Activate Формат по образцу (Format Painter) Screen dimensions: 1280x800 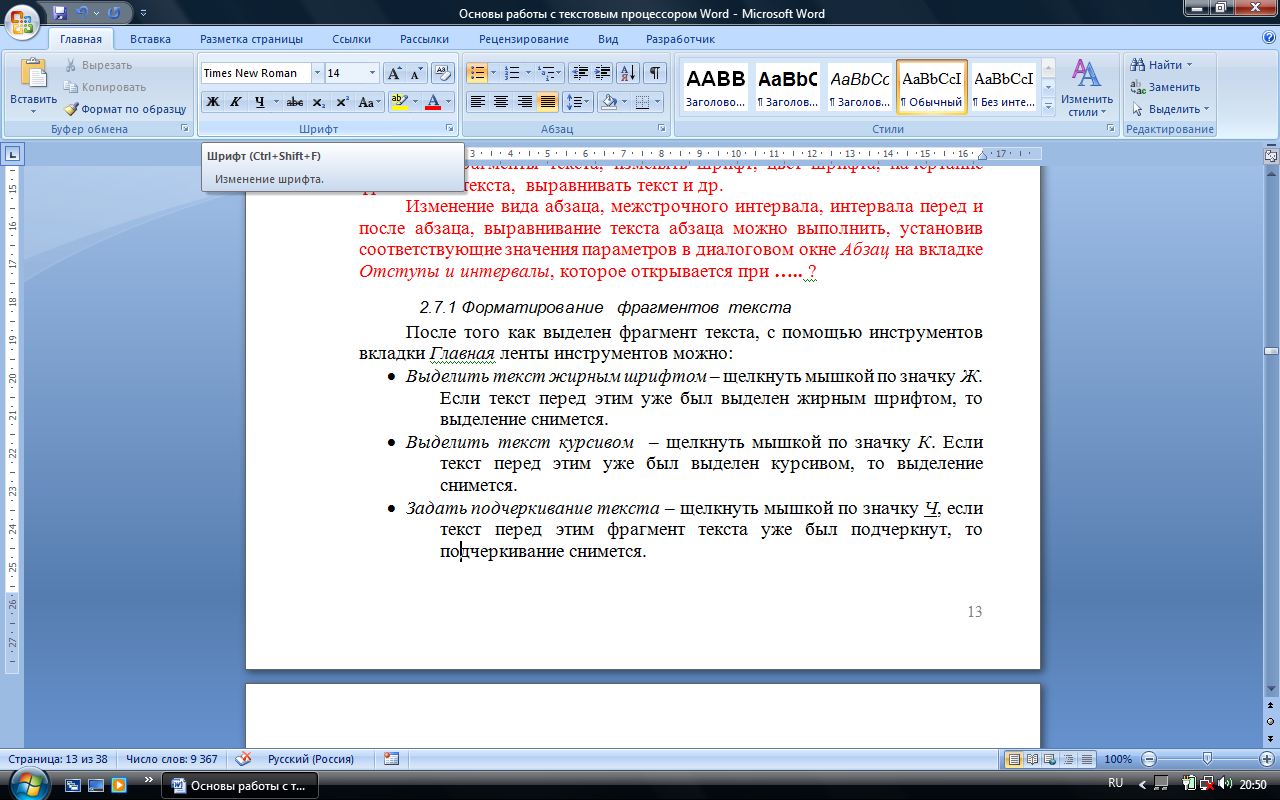[125, 109]
